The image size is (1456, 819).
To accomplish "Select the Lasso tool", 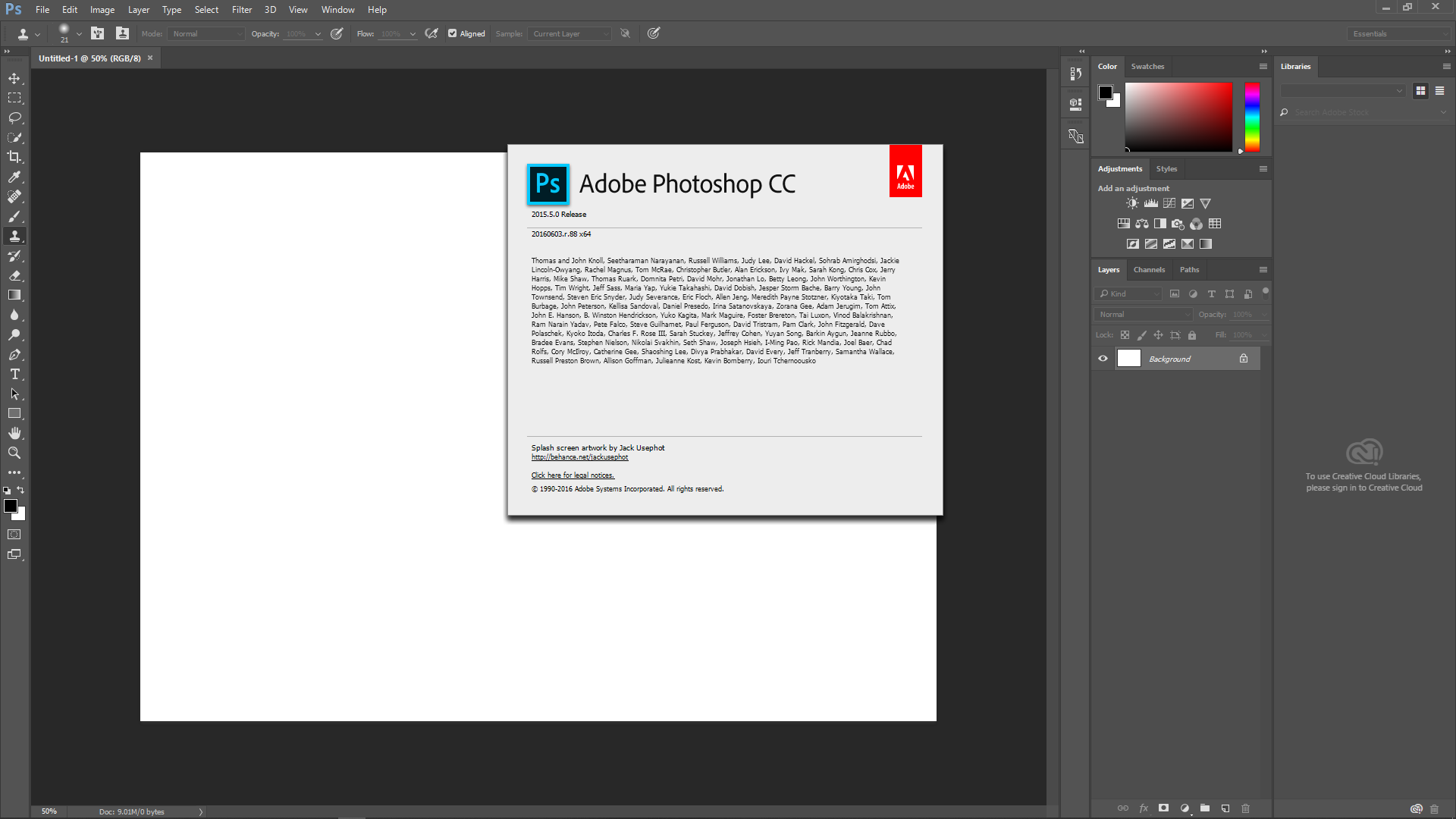I will pos(14,118).
